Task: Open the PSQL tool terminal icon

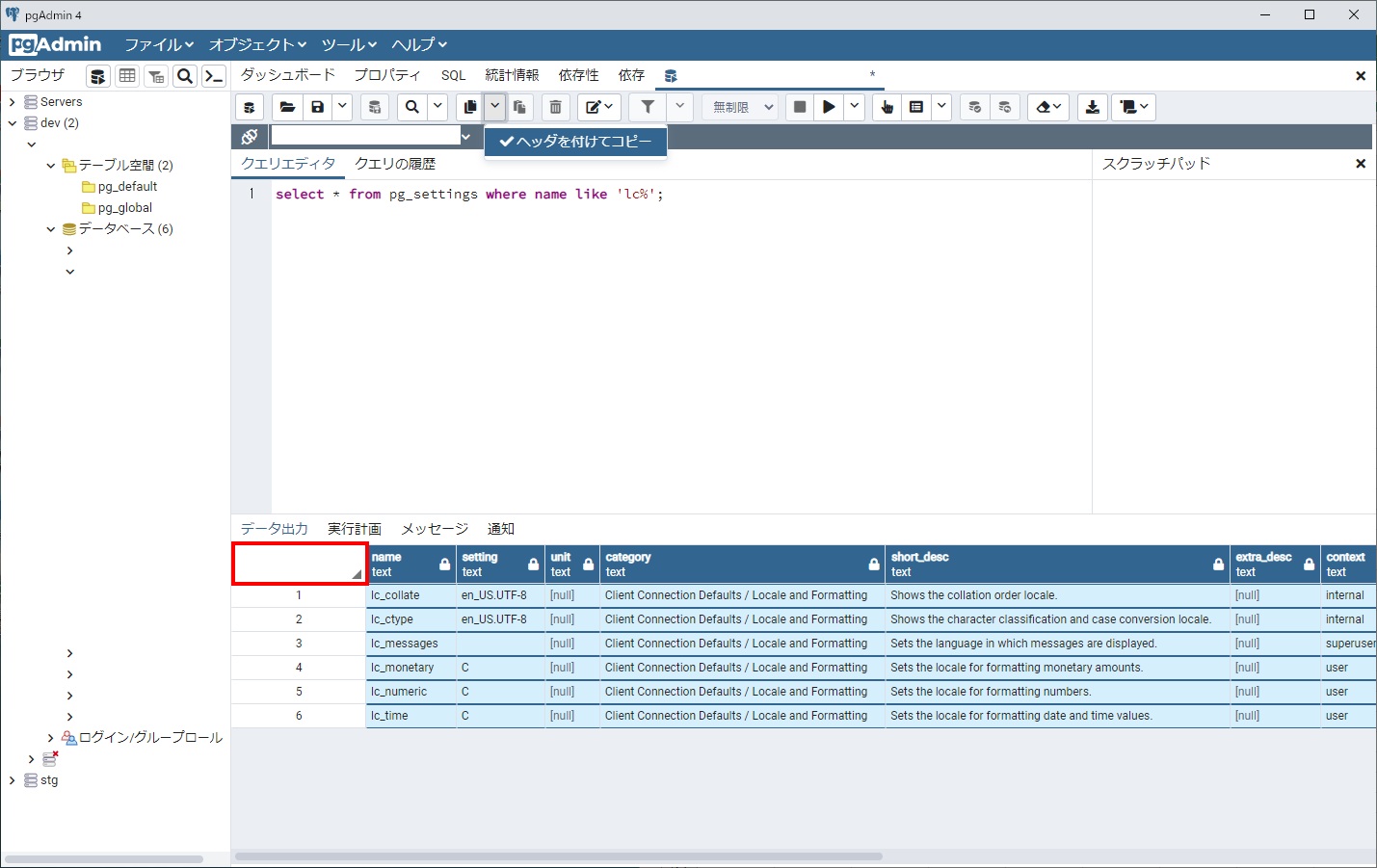Action: point(214,75)
